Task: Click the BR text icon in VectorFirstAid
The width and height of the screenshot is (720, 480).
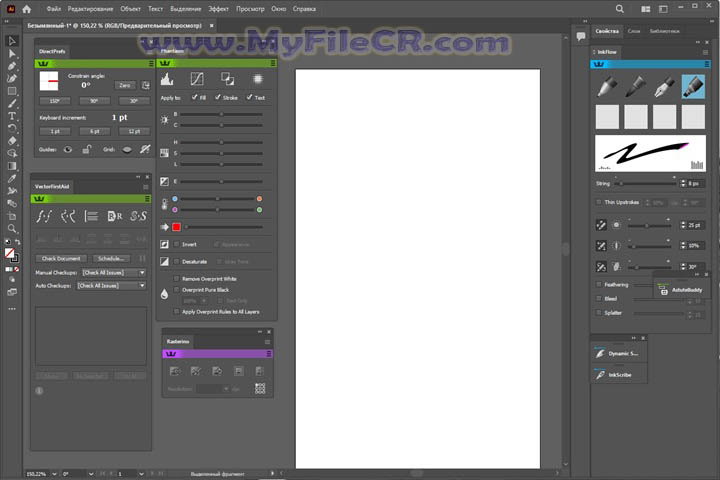Action: (x=115, y=216)
